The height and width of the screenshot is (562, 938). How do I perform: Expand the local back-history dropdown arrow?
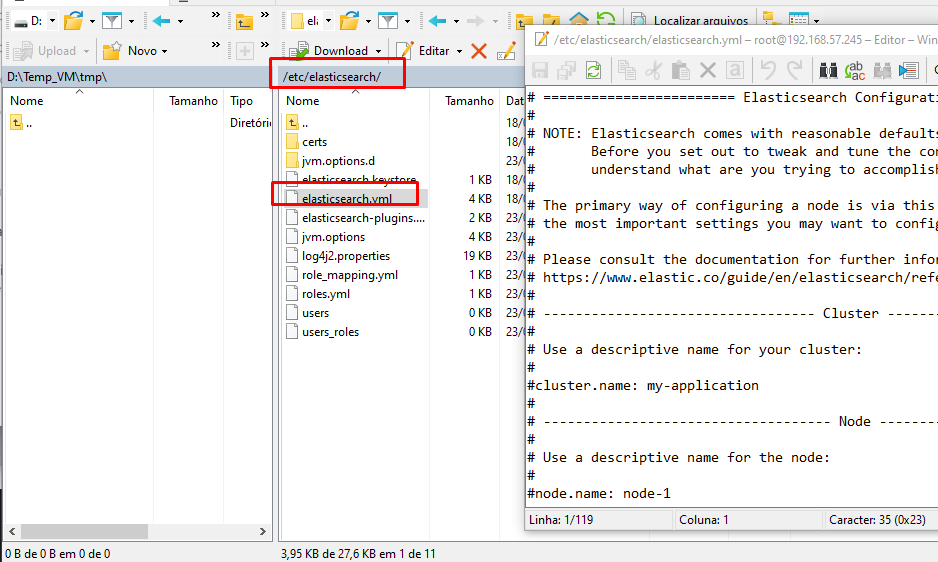tap(180, 22)
